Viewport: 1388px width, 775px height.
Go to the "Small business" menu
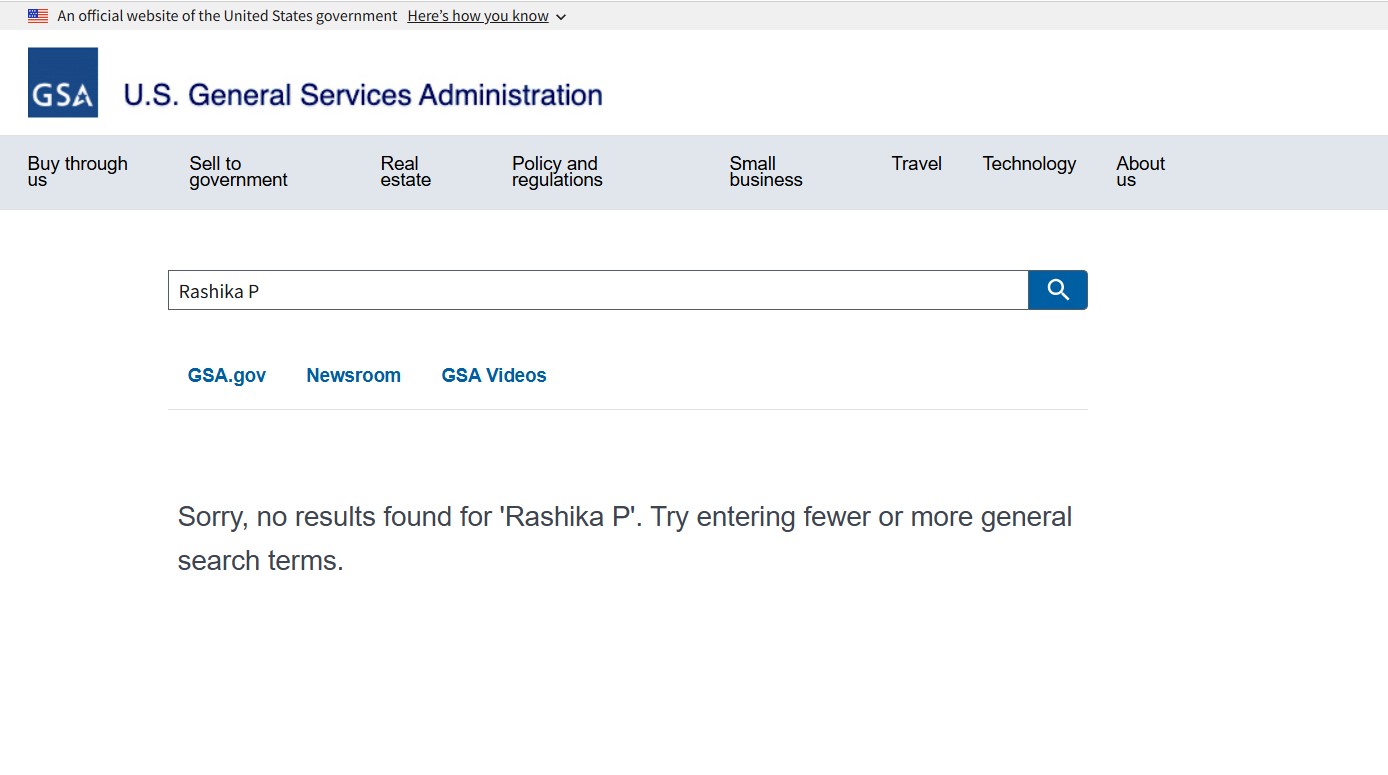tap(765, 172)
